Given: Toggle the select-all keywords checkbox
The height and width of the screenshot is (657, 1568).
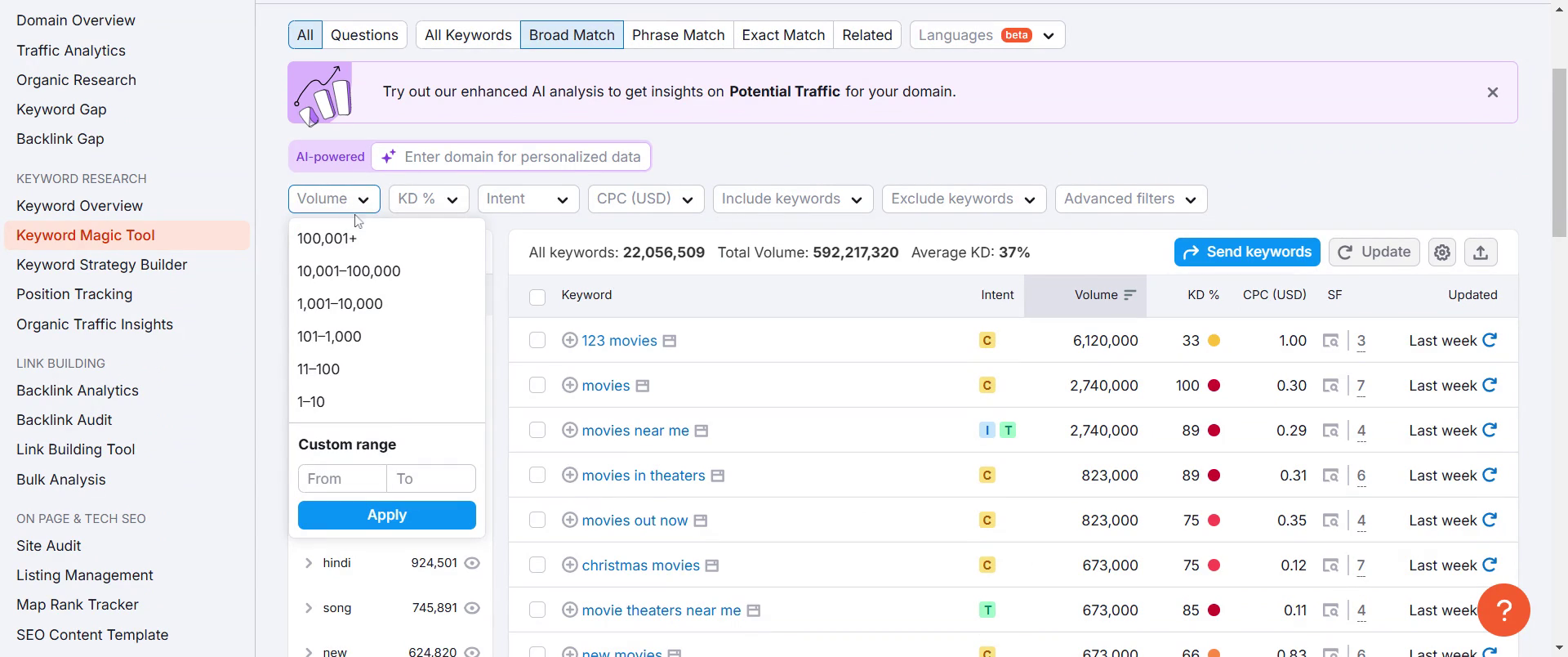Looking at the screenshot, I should 537,297.
